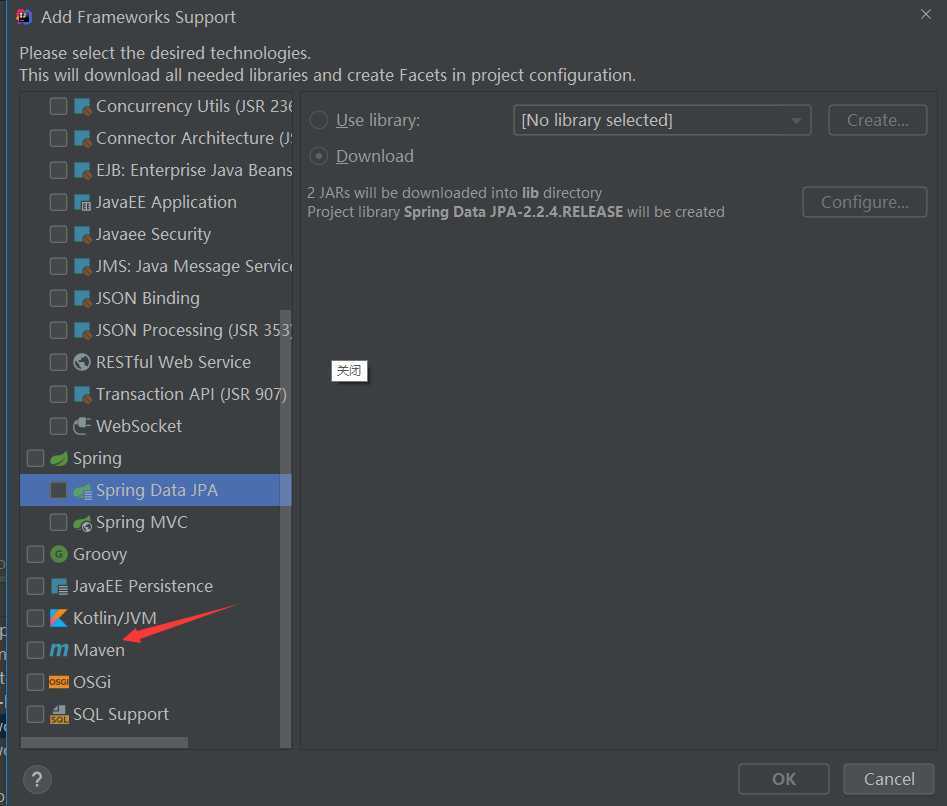
Task: Click the Groovy green G icon
Action: [x=59, y=554]
